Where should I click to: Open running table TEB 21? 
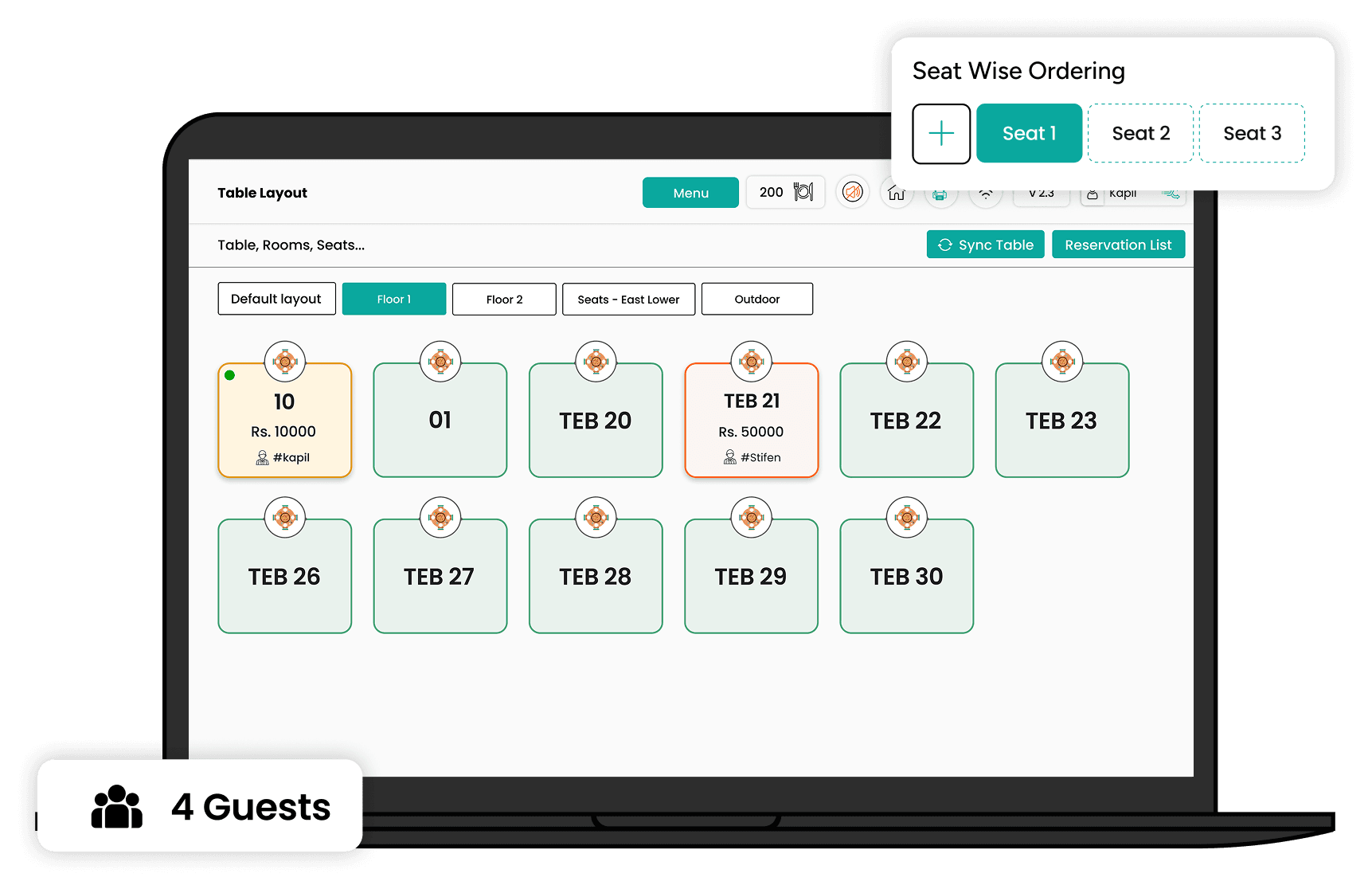751,421
